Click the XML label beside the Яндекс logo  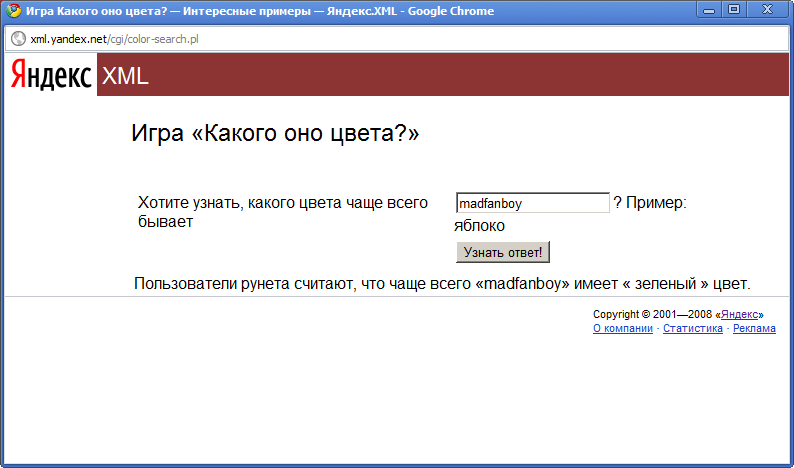[x=125, y=76]
